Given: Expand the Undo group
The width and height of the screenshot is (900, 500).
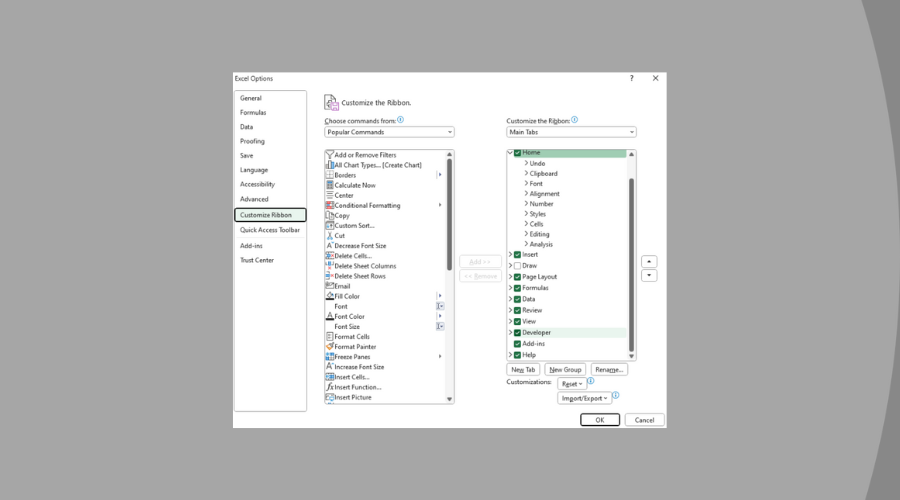Looking at the screenshot, I should pos(526,163).
